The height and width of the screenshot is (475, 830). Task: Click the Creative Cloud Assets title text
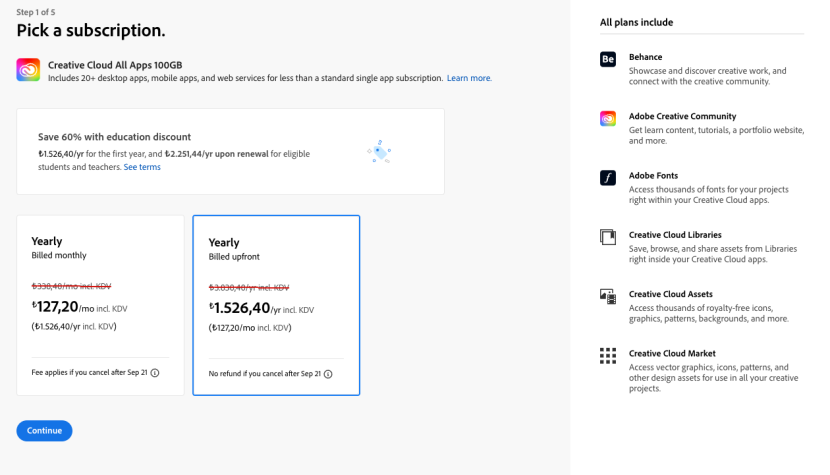click(671, 294)
